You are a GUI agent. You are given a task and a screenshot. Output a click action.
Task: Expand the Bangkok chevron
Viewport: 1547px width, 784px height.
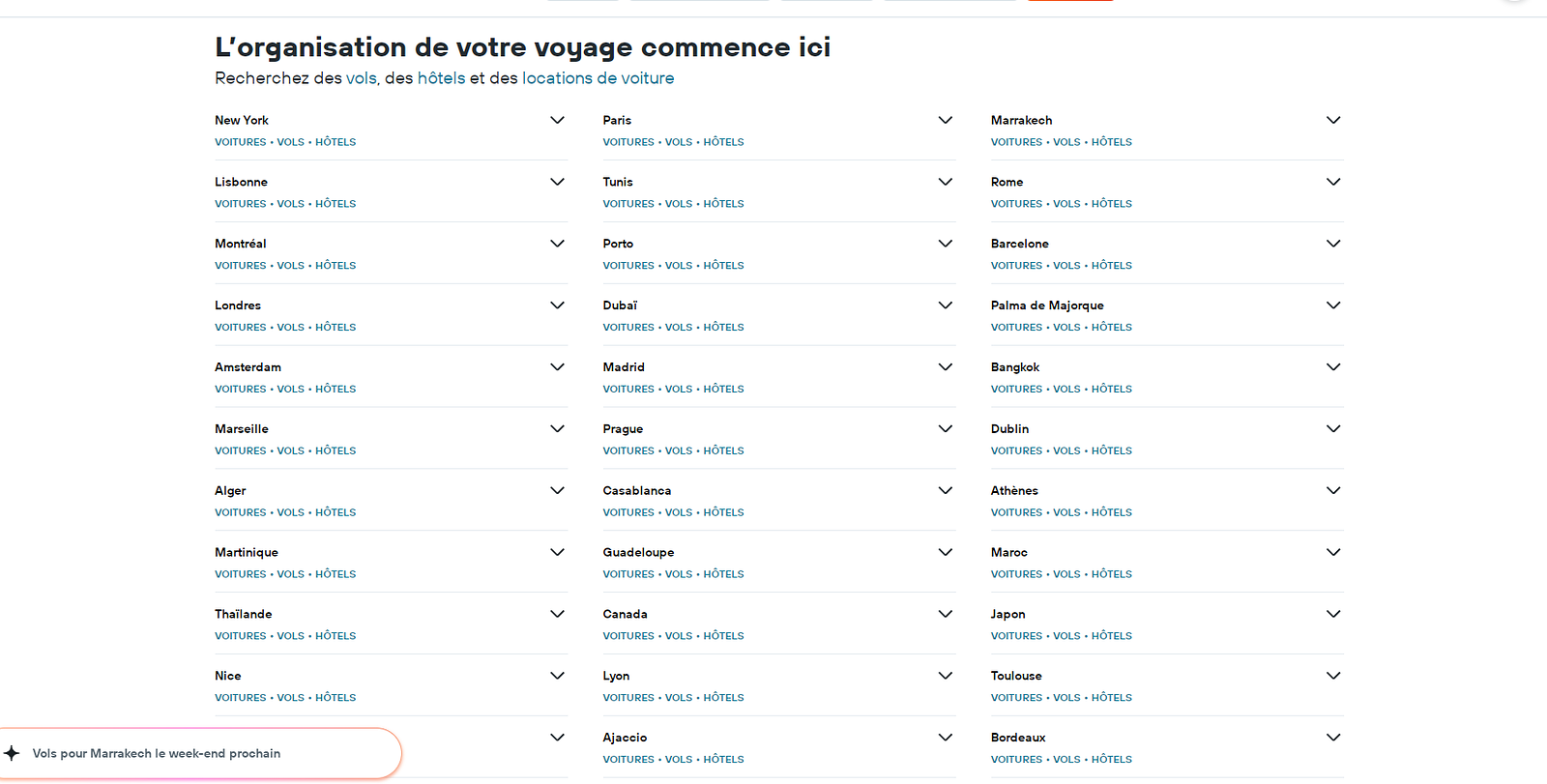1333,367
